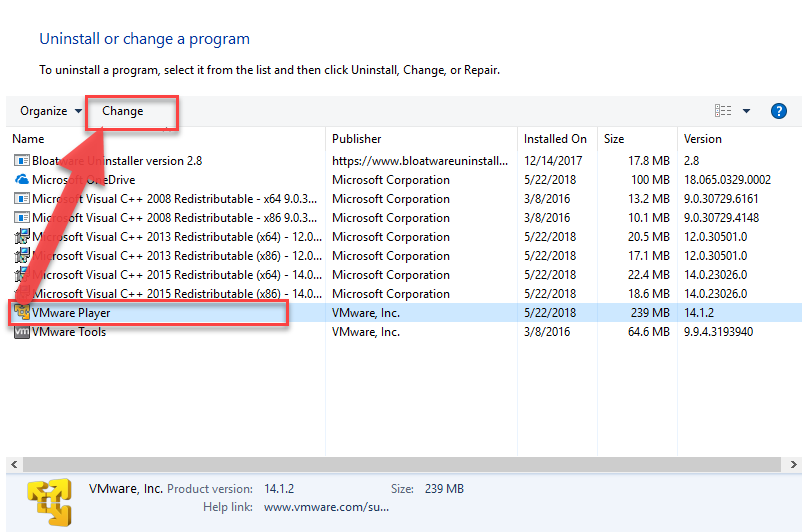Click the Visual C++ 2008 x86 icon
802x532 pixels.
pos(21,217)
